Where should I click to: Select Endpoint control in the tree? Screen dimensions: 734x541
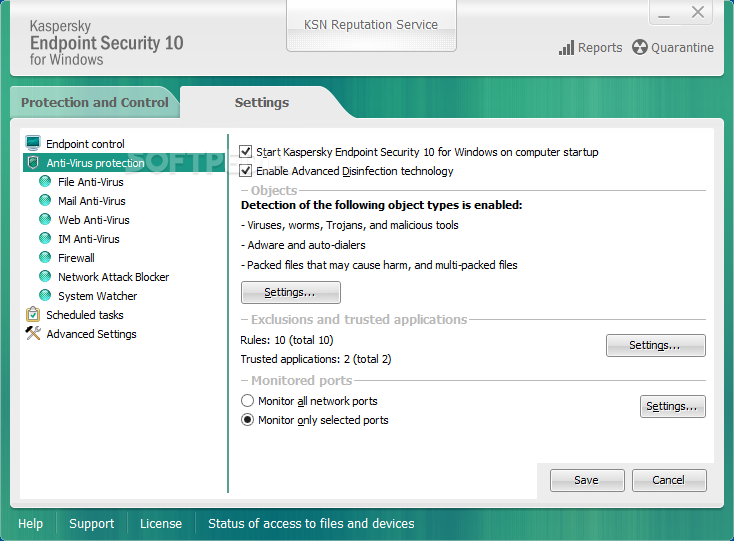coord(85,144)
